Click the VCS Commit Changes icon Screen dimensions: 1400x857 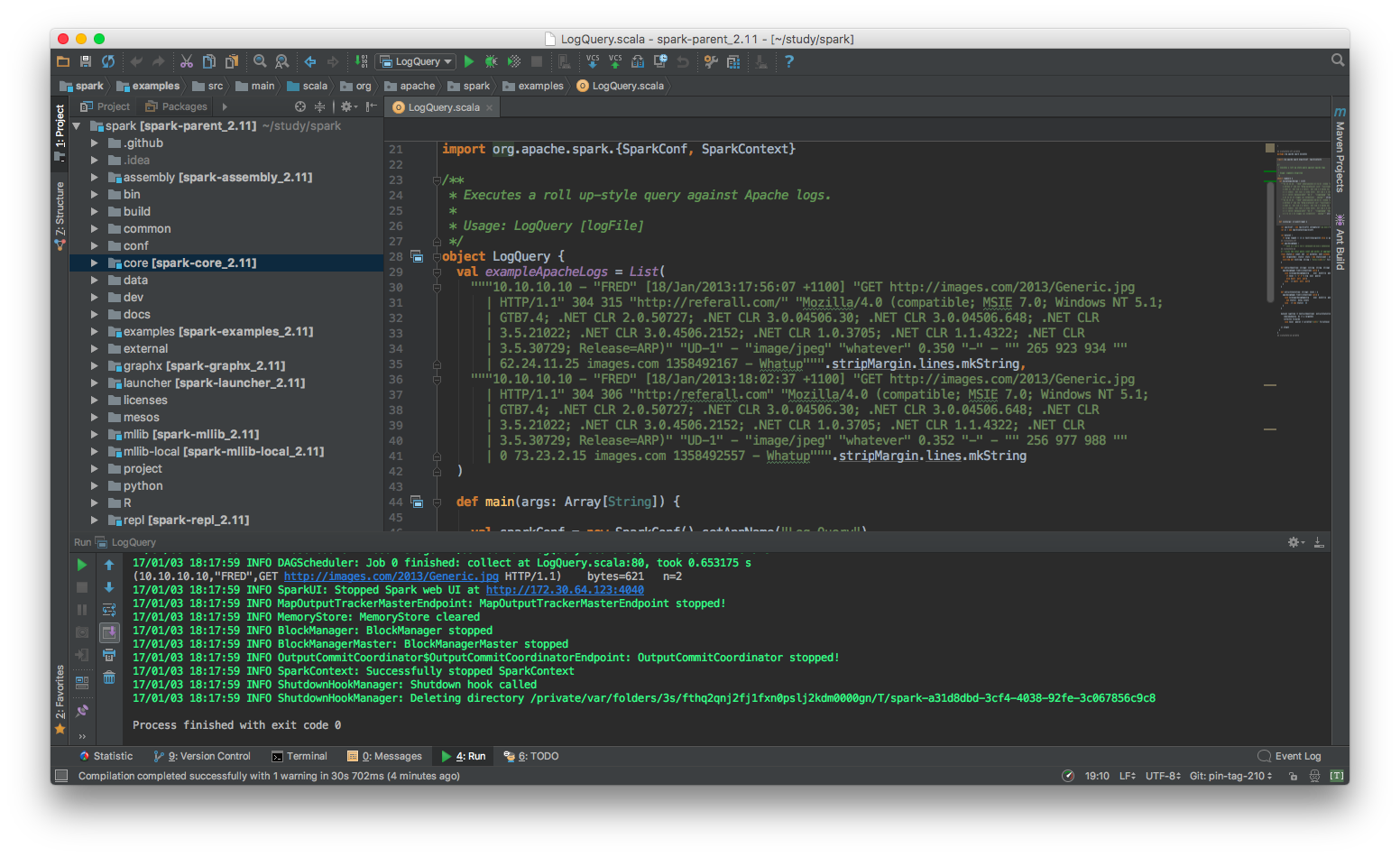(x=615, y=61)
